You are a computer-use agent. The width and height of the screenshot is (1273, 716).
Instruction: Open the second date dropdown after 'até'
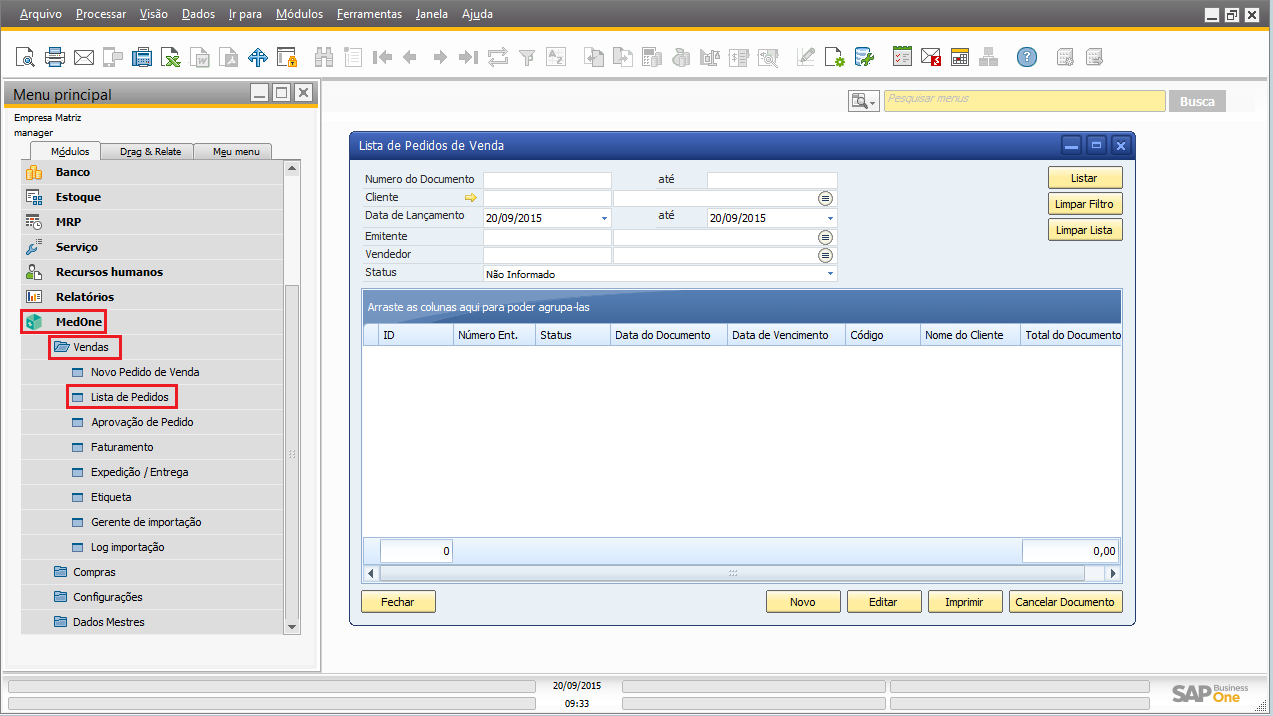pyautogui.click(x=830, y=218)
